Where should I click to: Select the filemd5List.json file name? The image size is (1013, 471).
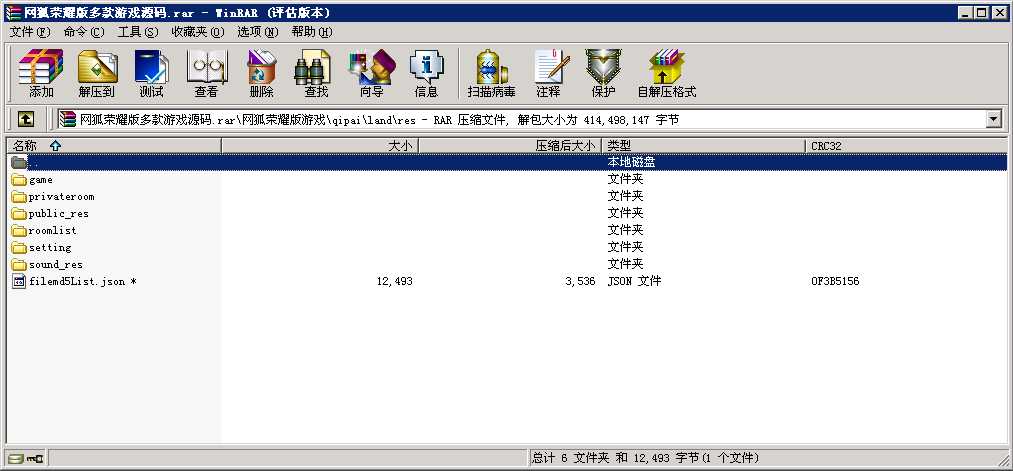point(83,282)
